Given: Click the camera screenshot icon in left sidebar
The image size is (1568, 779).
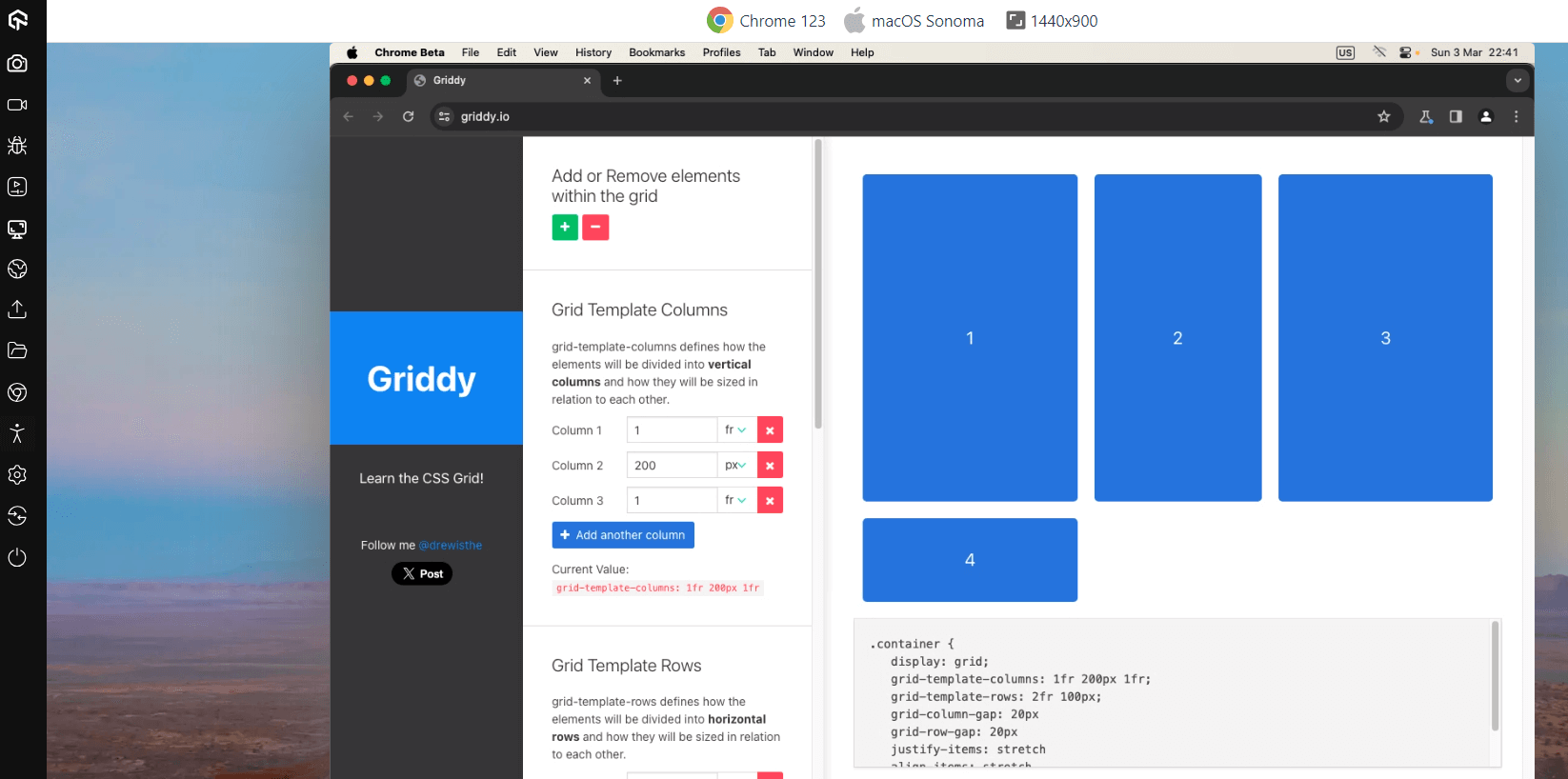Looking at the screenshot, I should [x=17, y=64].
